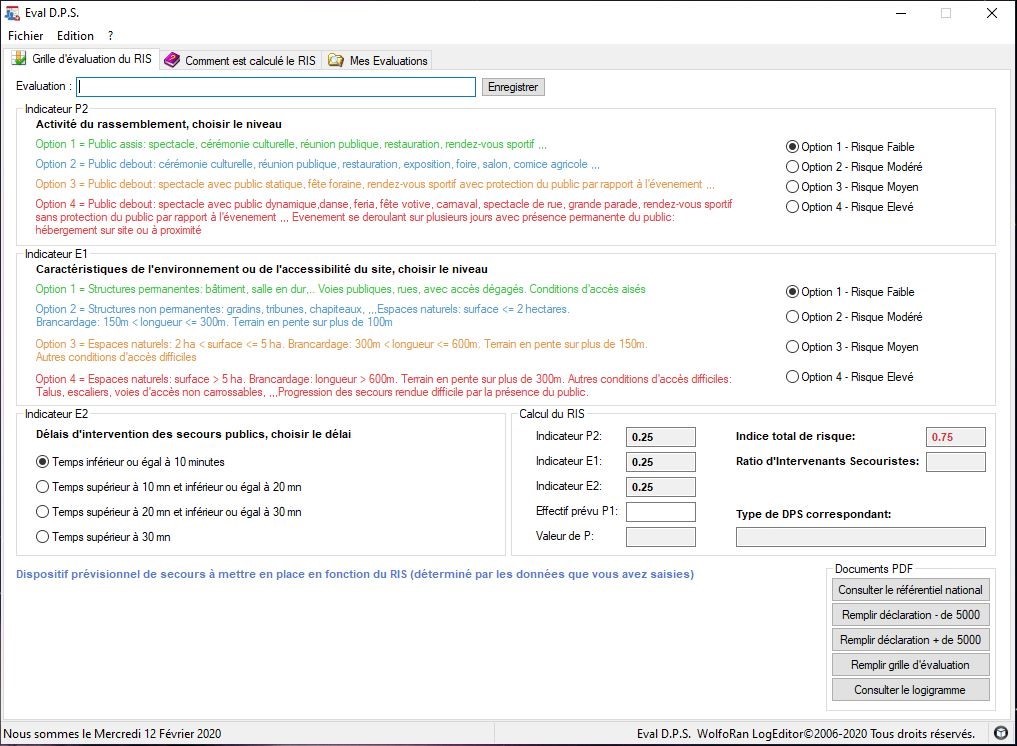This screenshot has width=1017, height=746.
Task: Click the Eval D.P.S. title bar app icon
Action: point(13,13)
